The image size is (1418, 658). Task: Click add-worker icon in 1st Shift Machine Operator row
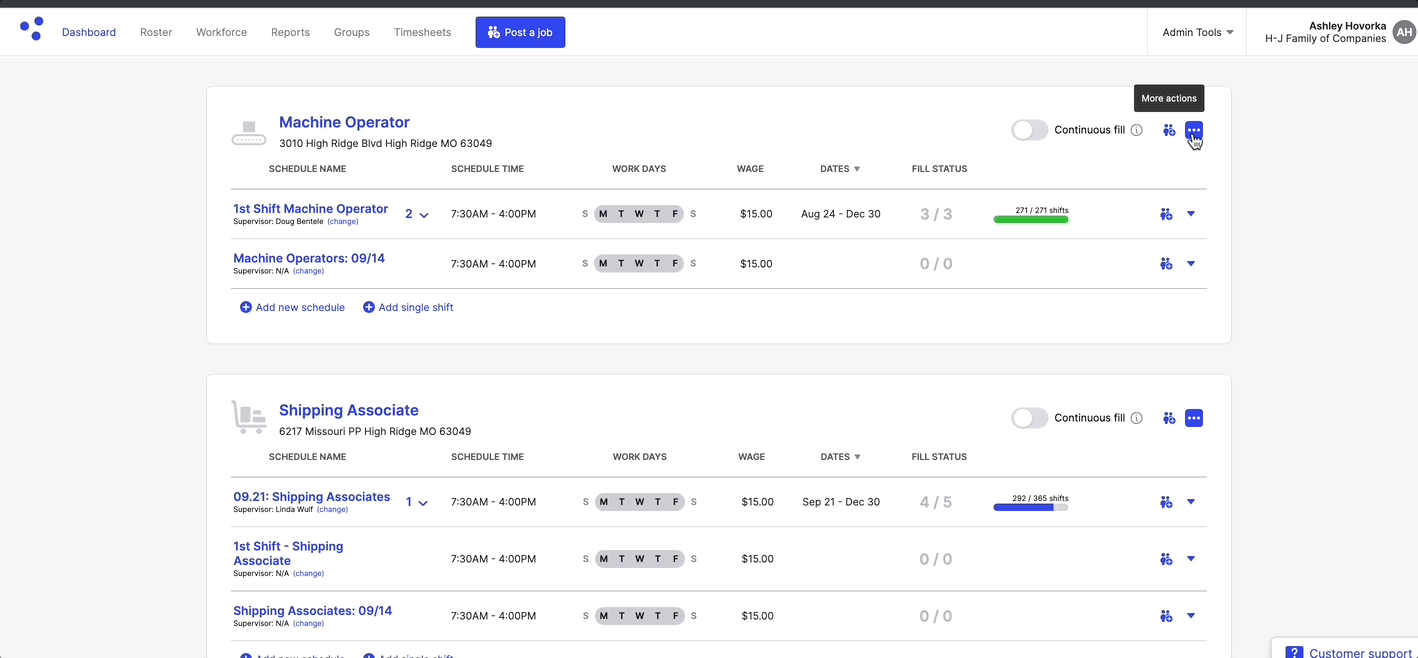[x=1166, y=214]
